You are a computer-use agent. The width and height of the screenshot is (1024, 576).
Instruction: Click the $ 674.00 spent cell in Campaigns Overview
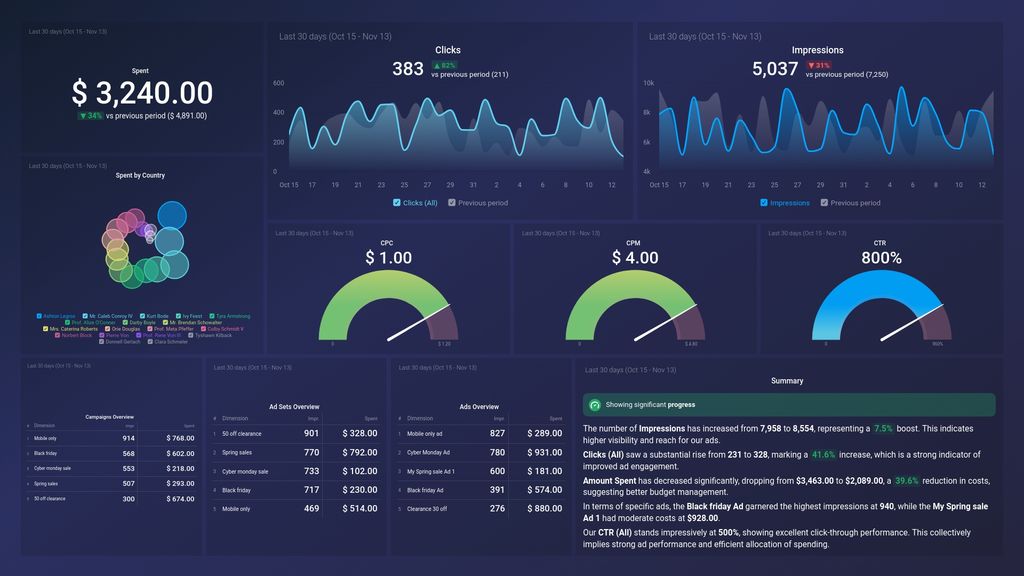(180, 498)
